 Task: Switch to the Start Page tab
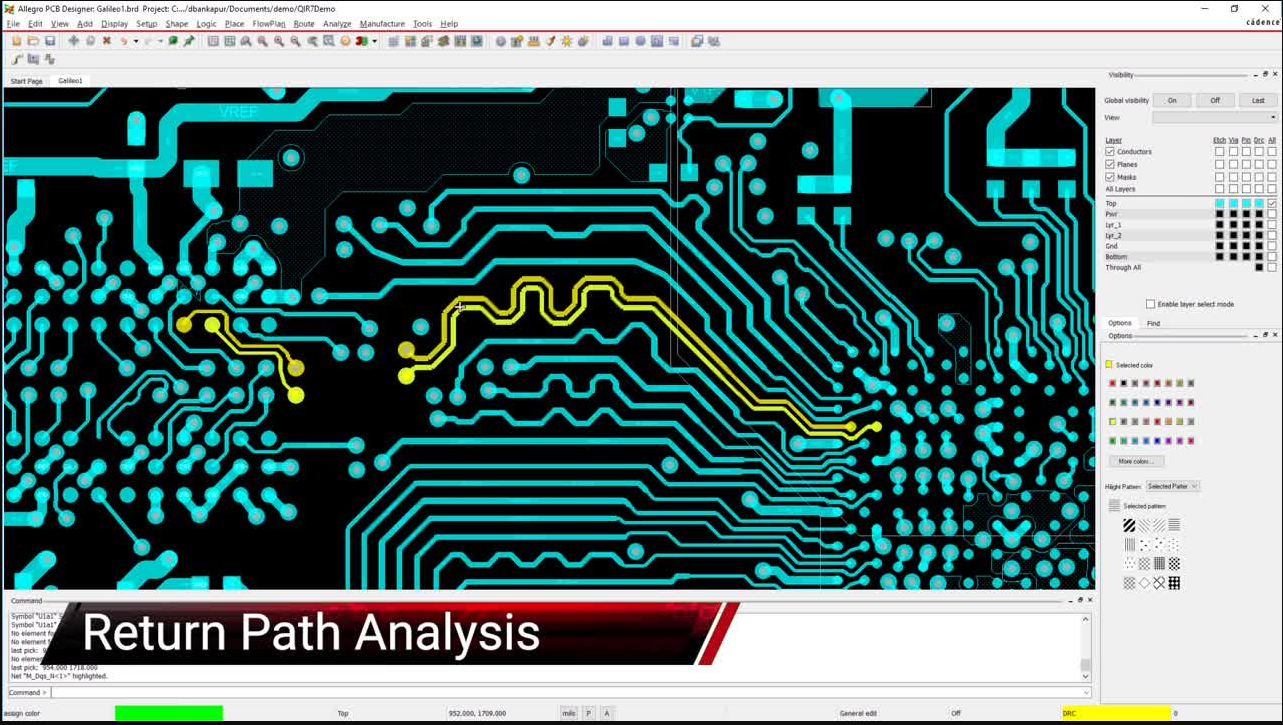coord(27,81)
